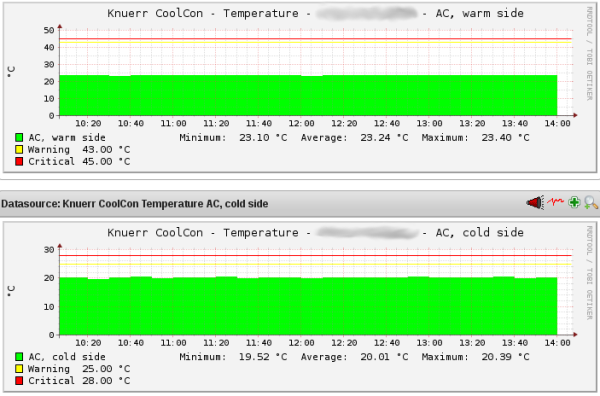600x396 pixels.
Task: Click the graph title ending 'AC, warm side'
Action: pos(315,13)
